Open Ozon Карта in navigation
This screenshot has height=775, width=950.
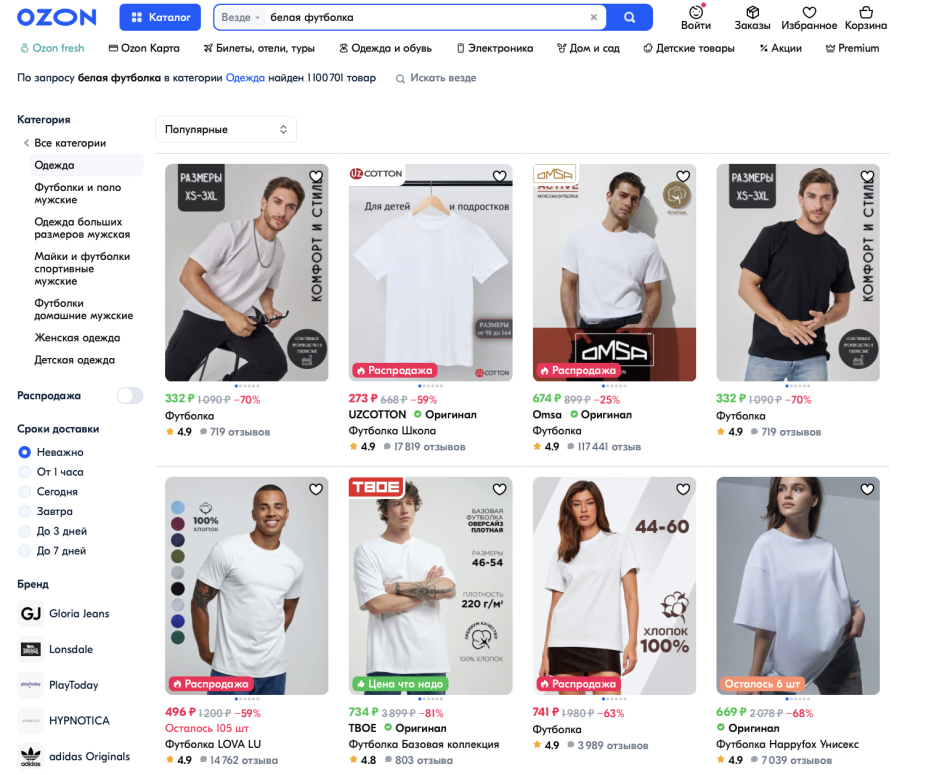pos(144,48)
